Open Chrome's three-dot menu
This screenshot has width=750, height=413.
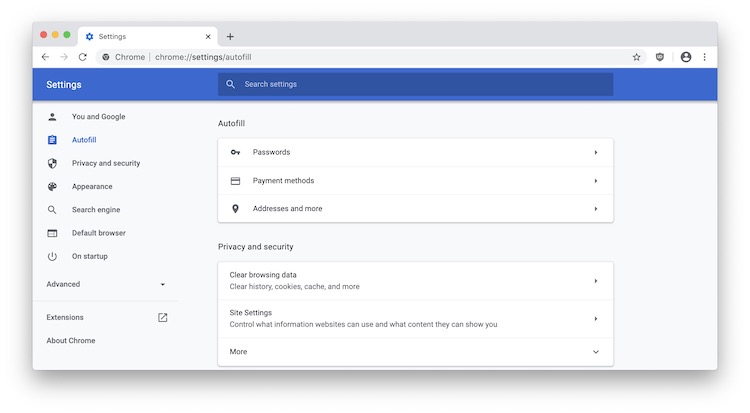(x=705, y=57)
